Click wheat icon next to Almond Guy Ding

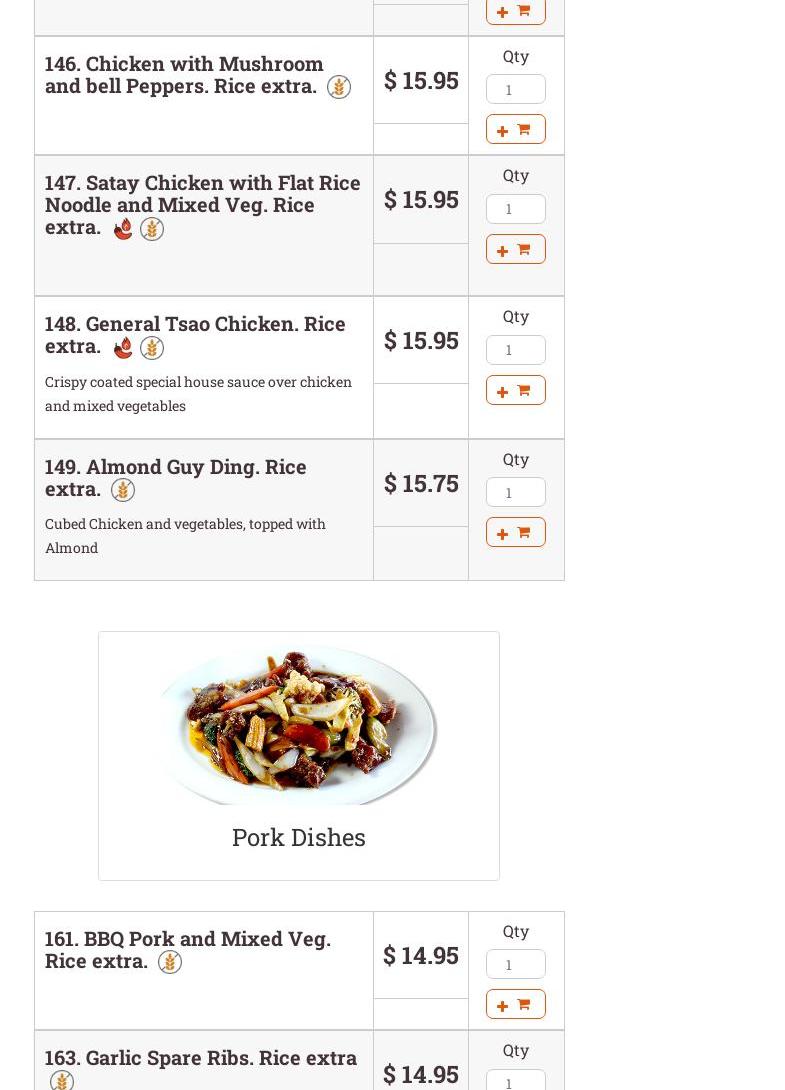point(123,490)
